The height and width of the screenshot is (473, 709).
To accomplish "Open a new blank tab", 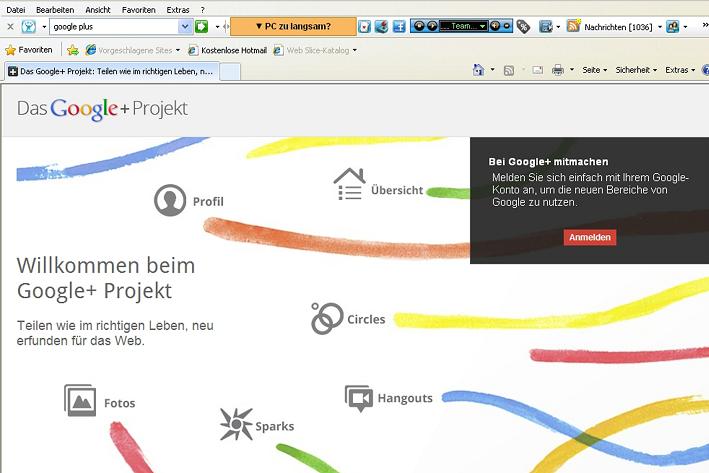I will coord(230,72).
